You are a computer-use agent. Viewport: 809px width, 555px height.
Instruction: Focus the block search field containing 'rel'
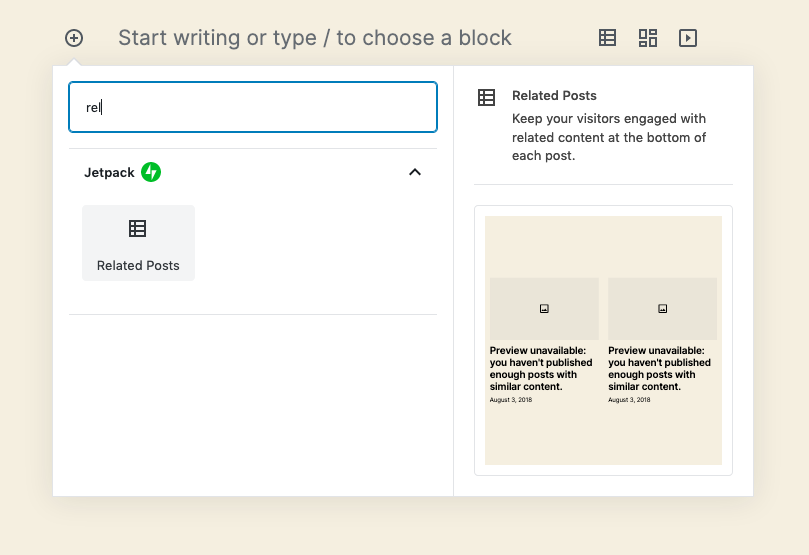(253, 107)
